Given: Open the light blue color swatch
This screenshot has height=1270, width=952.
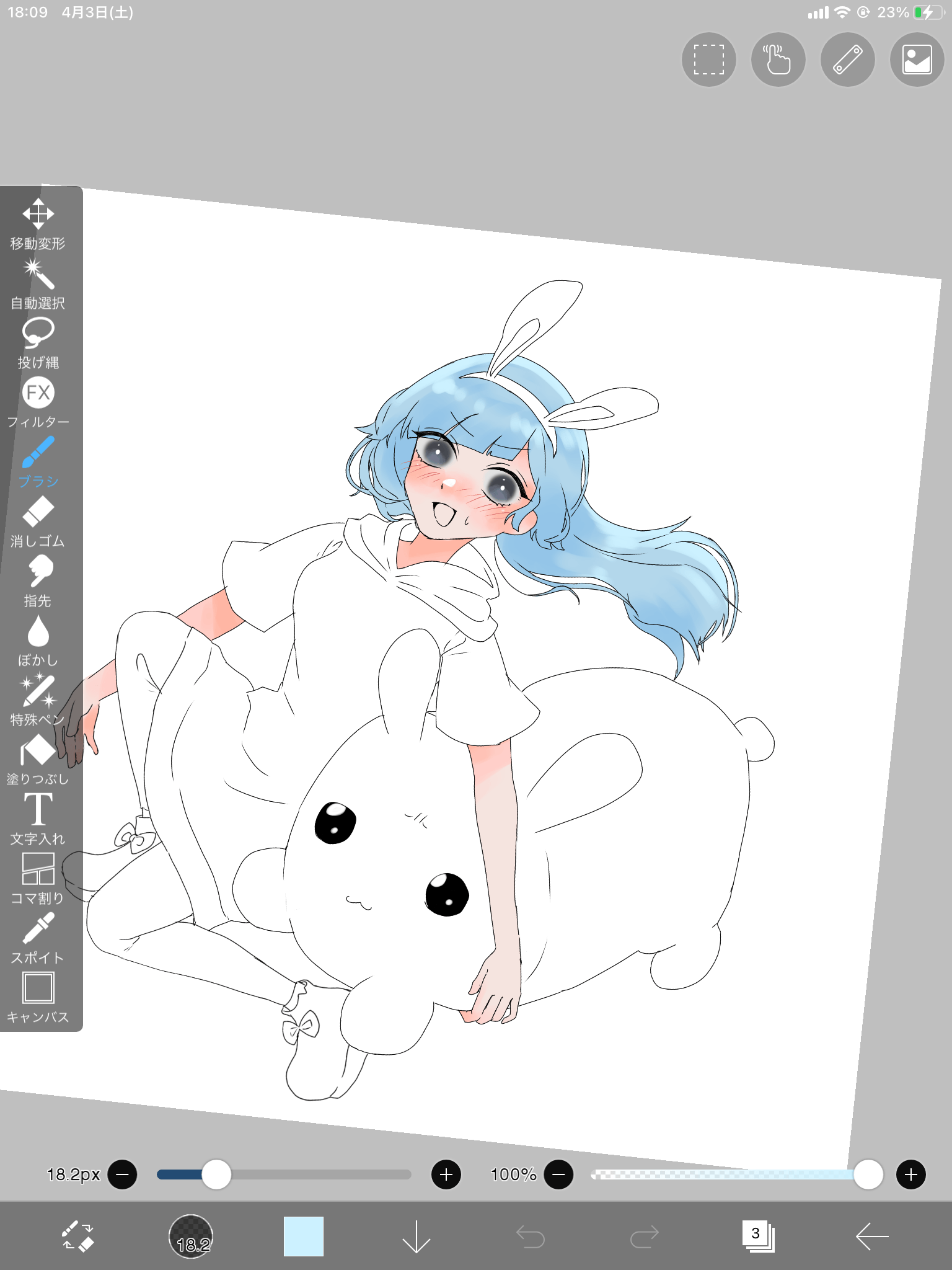Looking at the screenshot, I should pyautogui.click(x=304, y=1236).
